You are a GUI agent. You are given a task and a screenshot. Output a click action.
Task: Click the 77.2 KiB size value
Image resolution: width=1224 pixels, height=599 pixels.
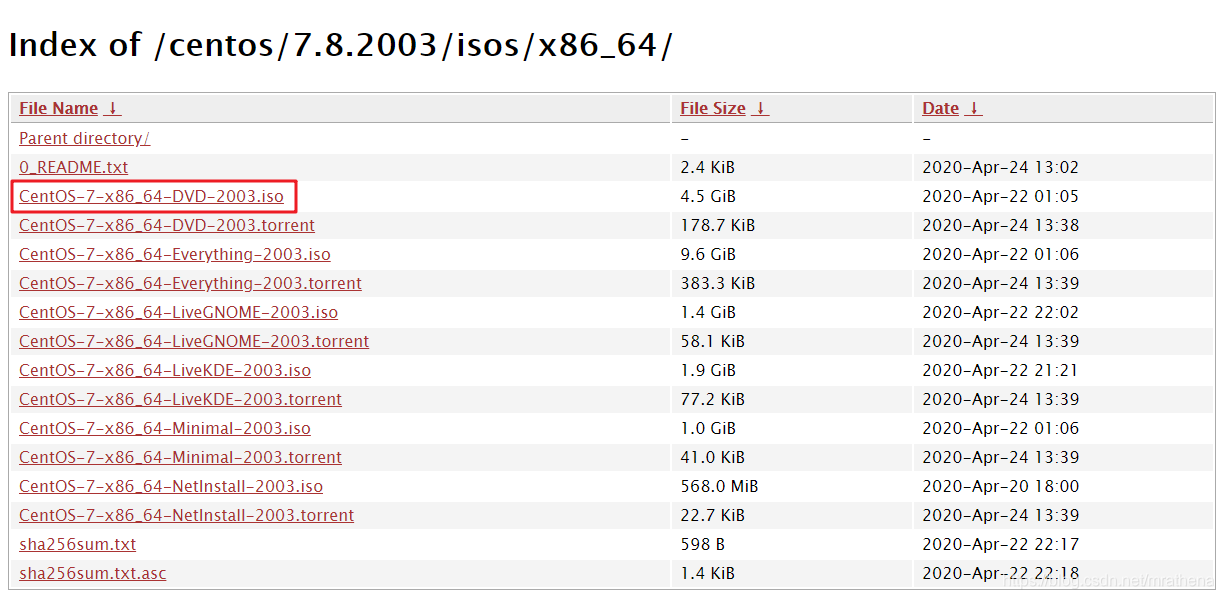(x=712, y=399)
